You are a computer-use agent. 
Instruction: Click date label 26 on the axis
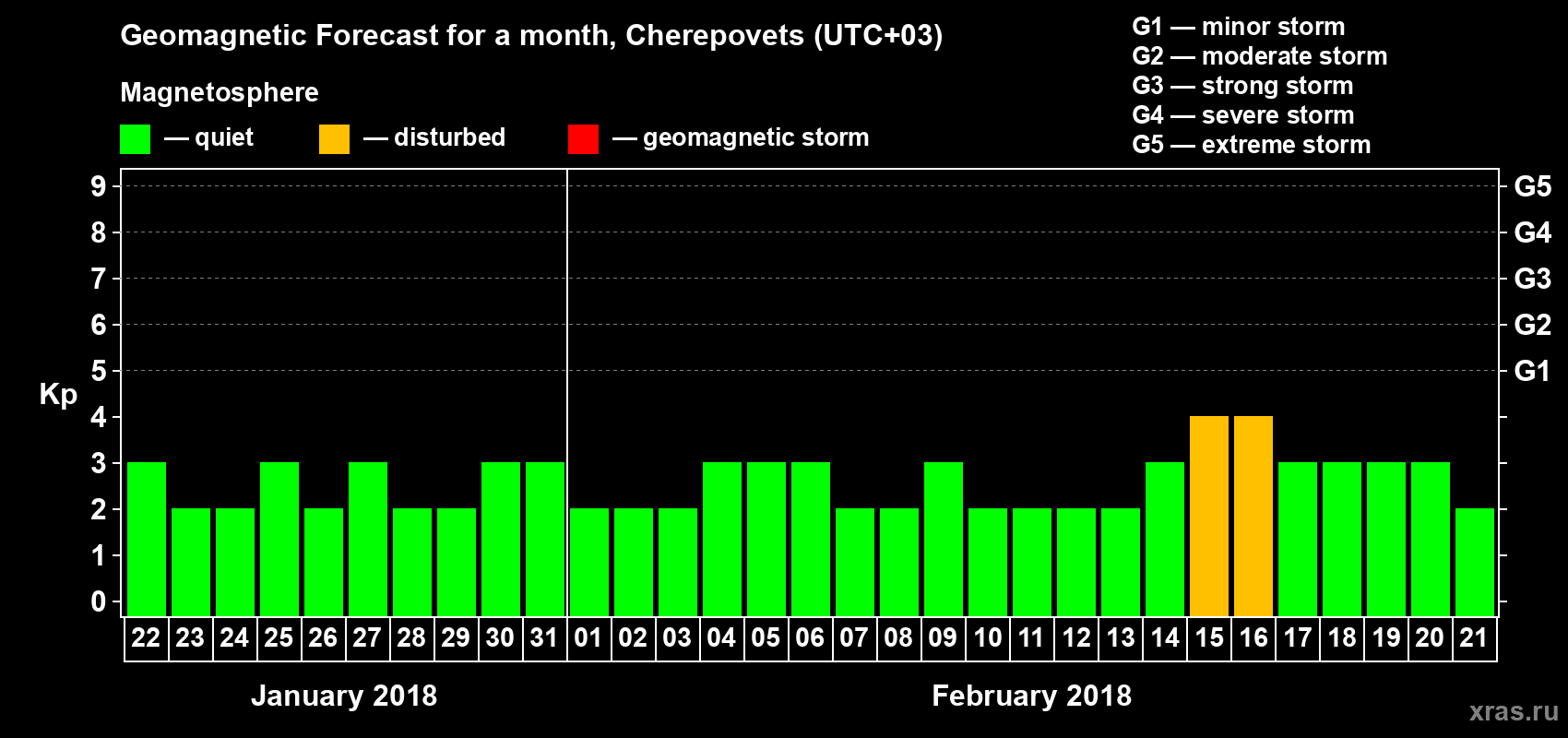[323, 637]
